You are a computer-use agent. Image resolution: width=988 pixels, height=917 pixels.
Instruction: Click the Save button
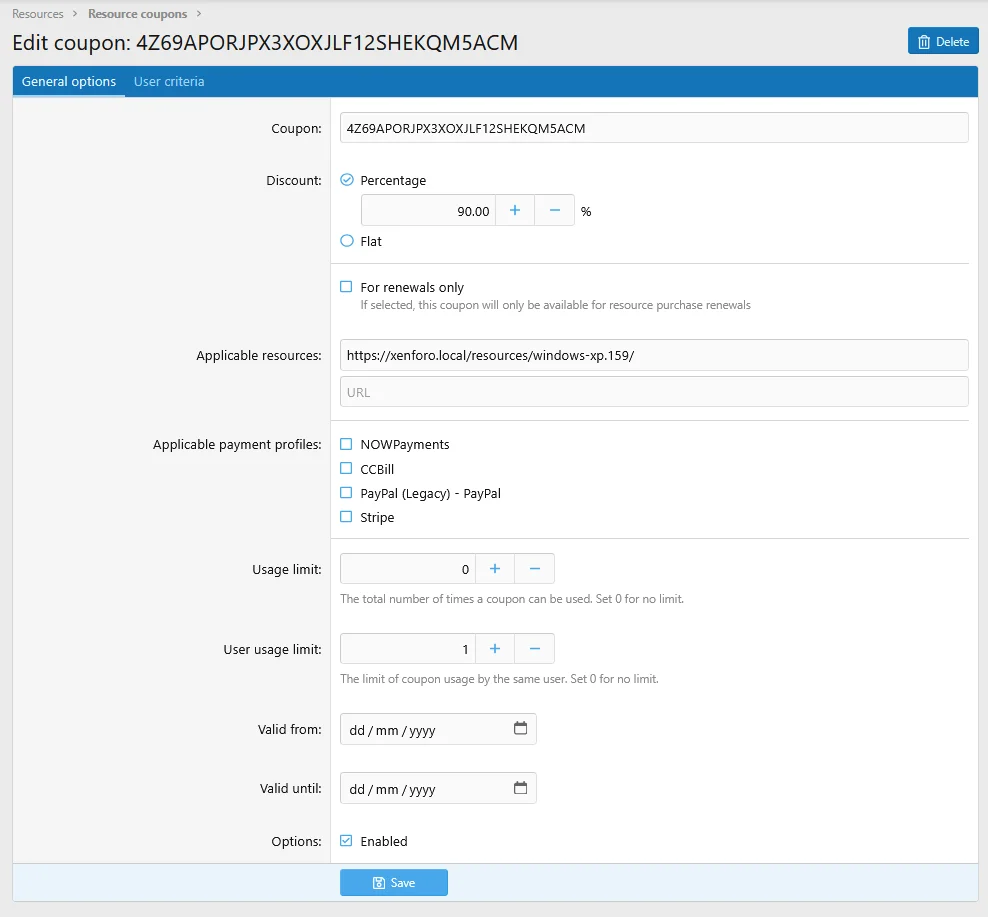point(394,883)
